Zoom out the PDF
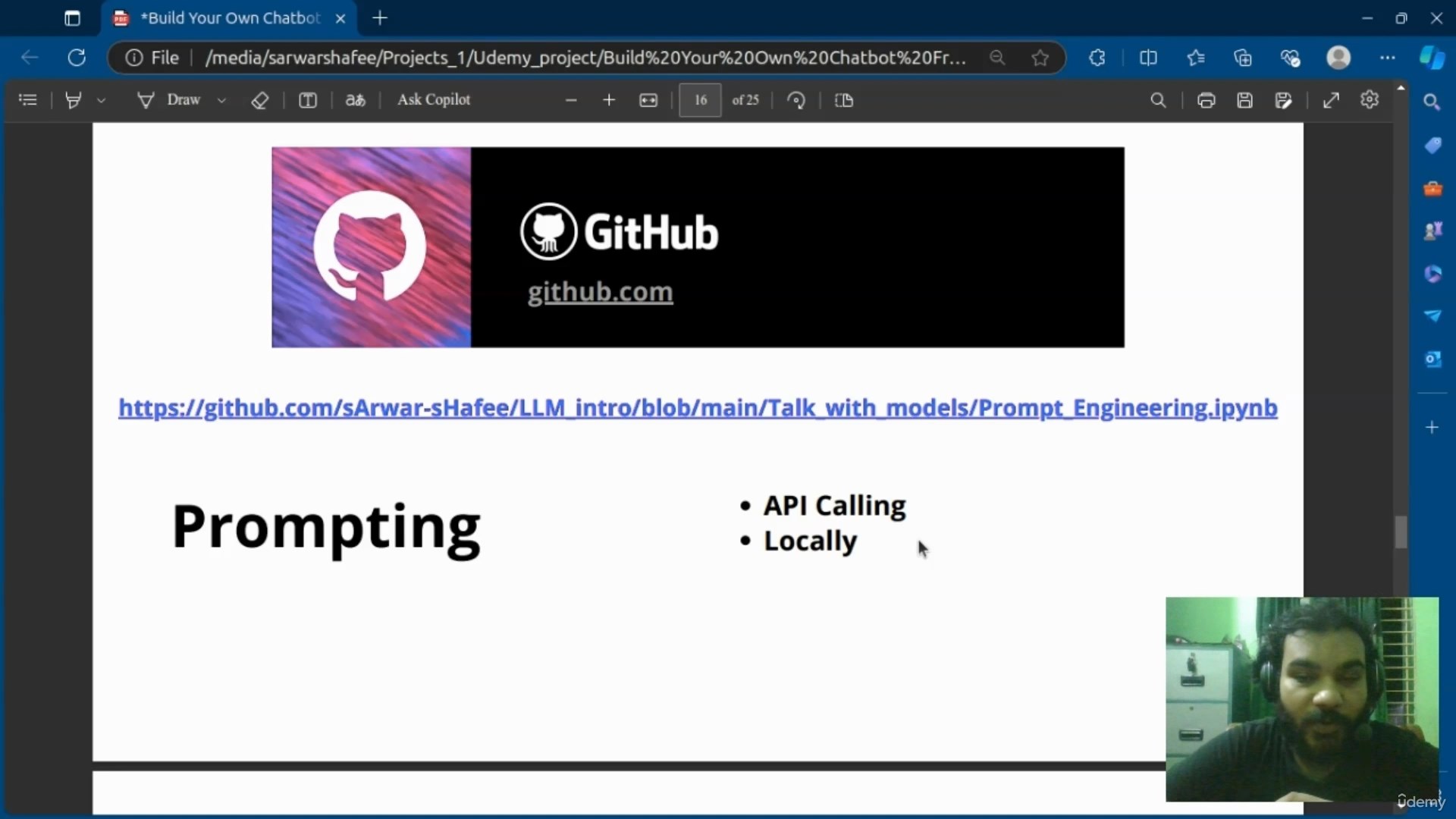The height and width of the screenshot is (819, 1456). click(572, 100)
